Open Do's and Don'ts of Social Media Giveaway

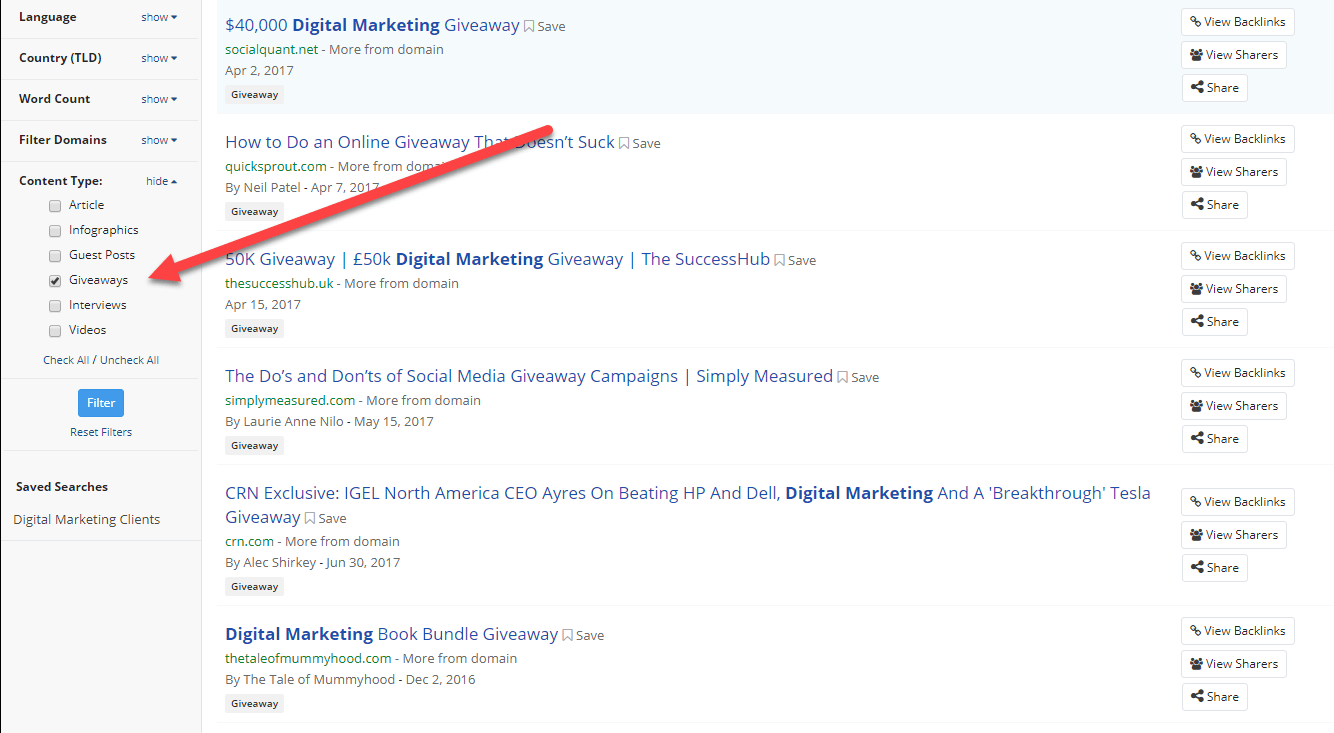(x=529, y=376)
